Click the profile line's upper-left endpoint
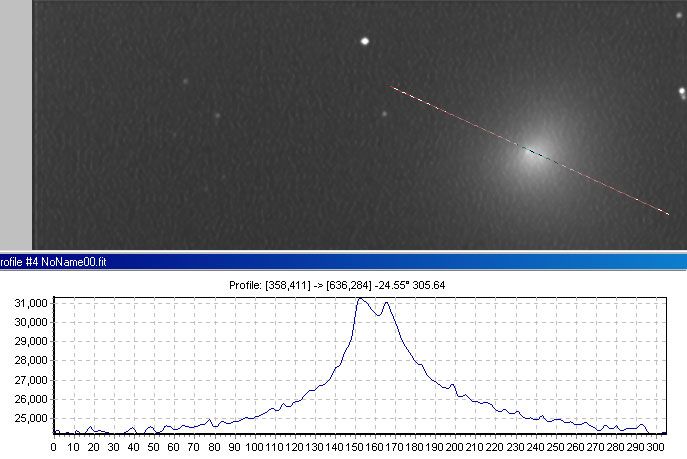 click(392, 87)
